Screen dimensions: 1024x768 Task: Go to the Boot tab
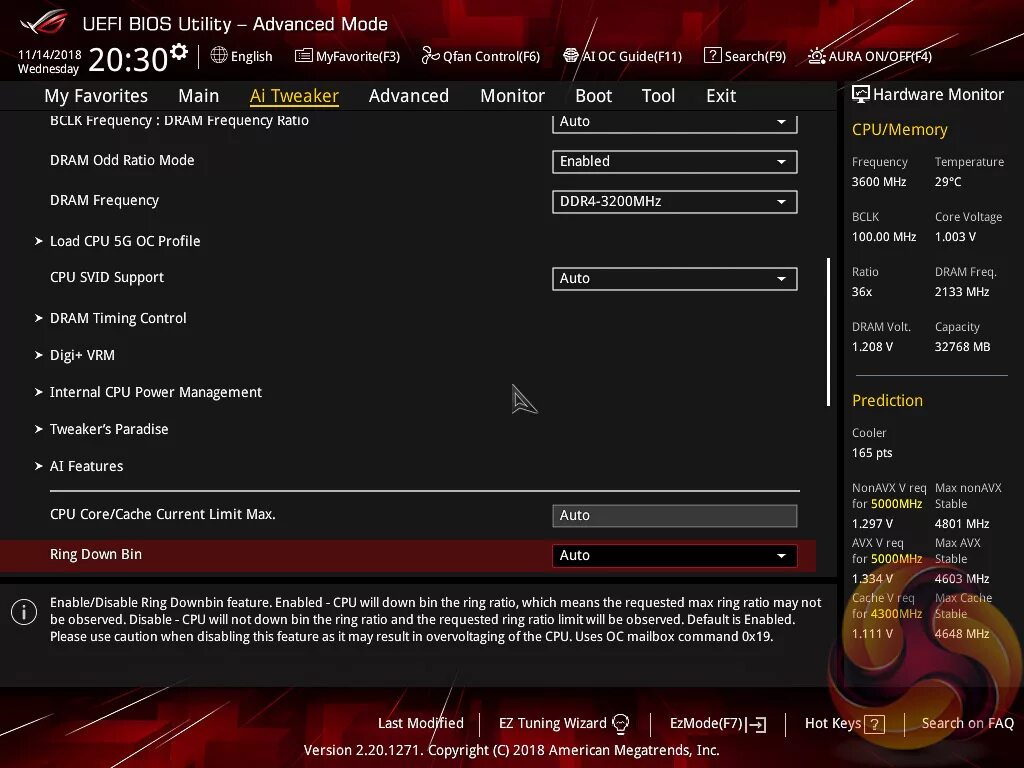tap(594, 96)
